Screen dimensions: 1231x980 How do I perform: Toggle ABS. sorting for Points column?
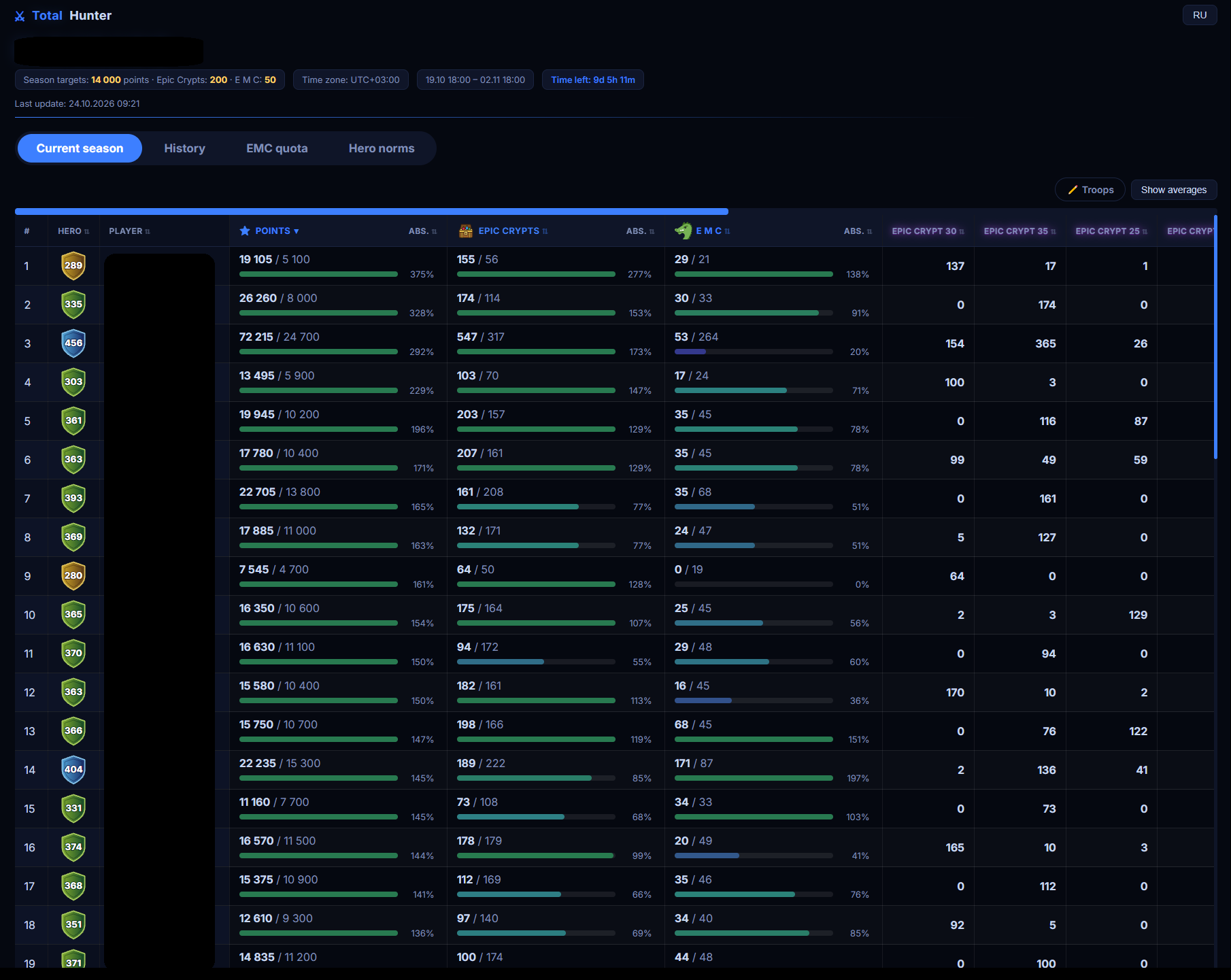coord(422,231)
